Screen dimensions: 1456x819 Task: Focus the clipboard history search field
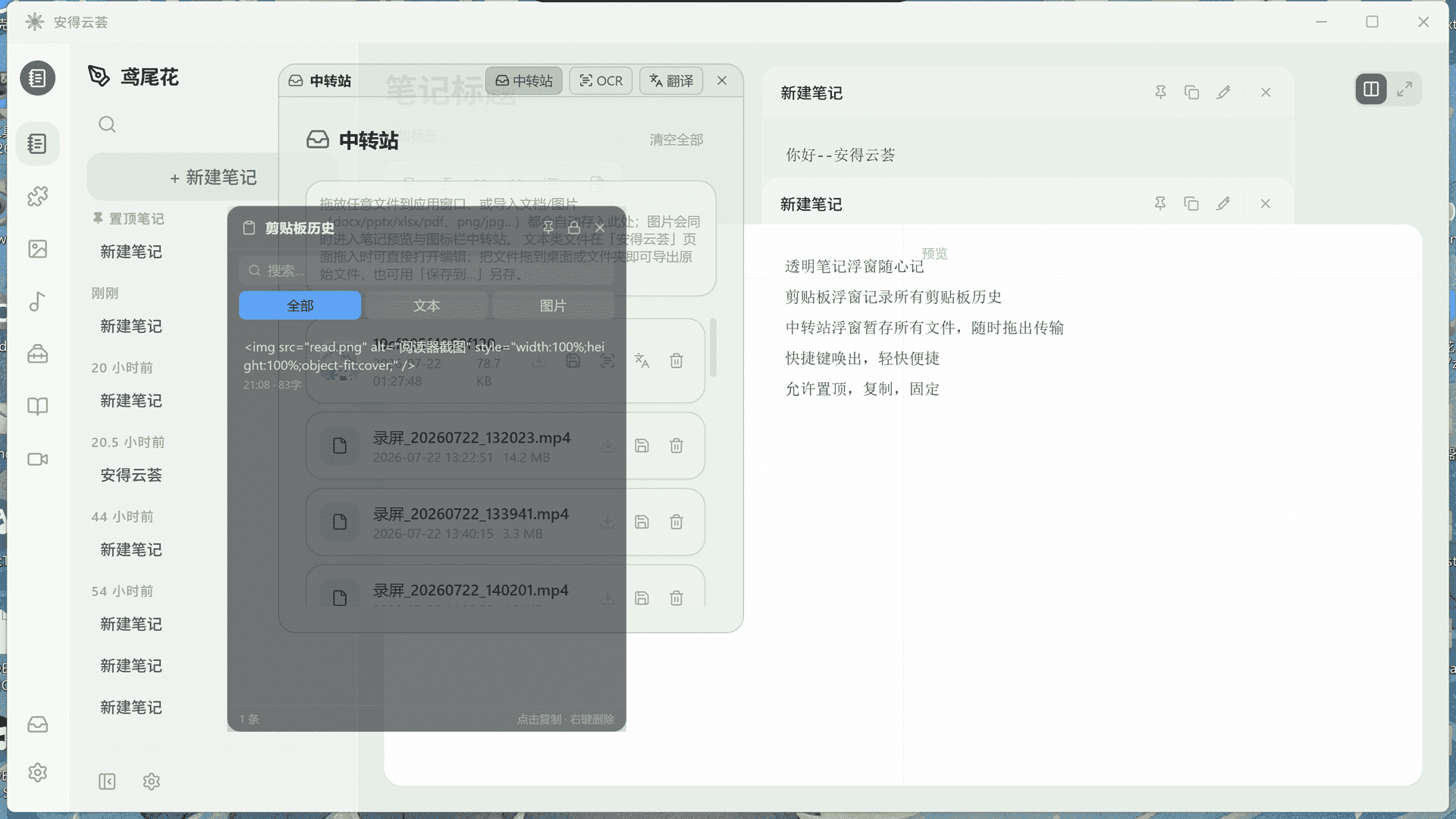pos(426,271)
